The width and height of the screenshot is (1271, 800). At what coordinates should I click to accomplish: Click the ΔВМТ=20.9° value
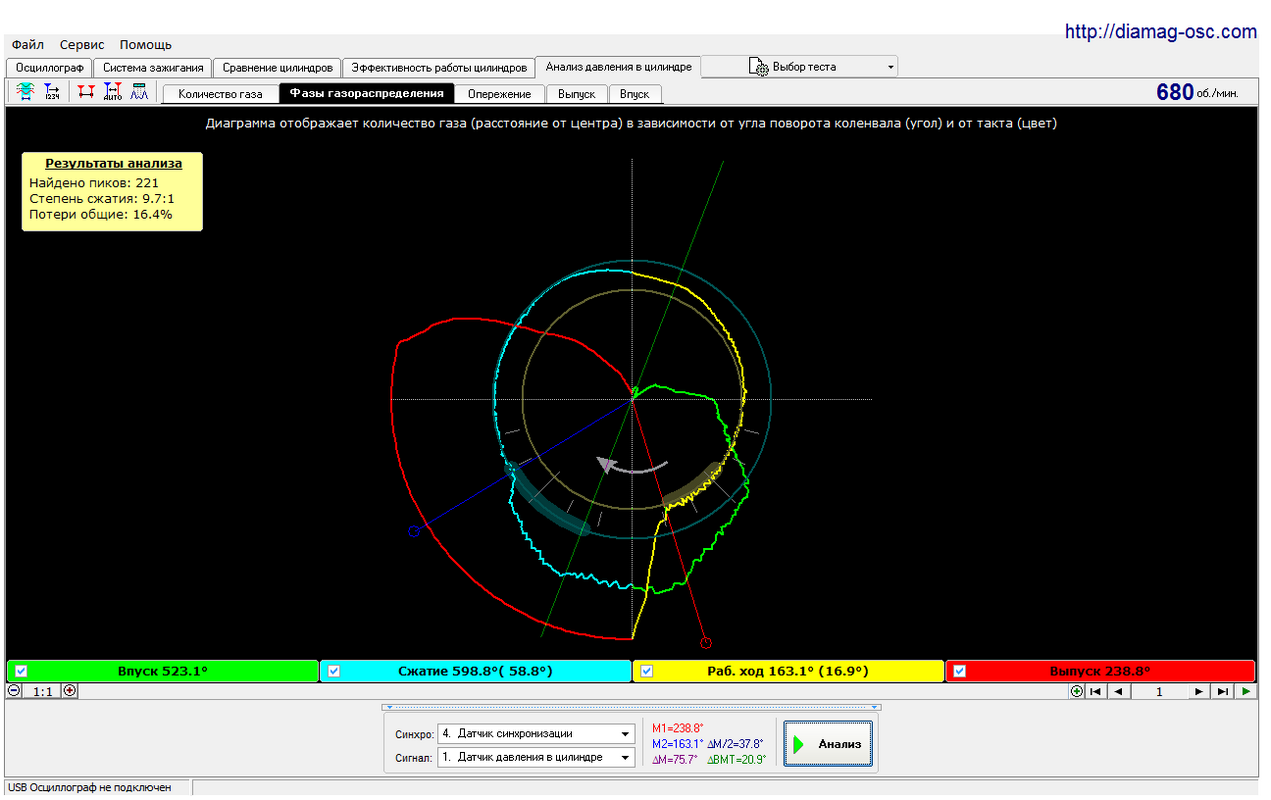(x=737, y=760)
